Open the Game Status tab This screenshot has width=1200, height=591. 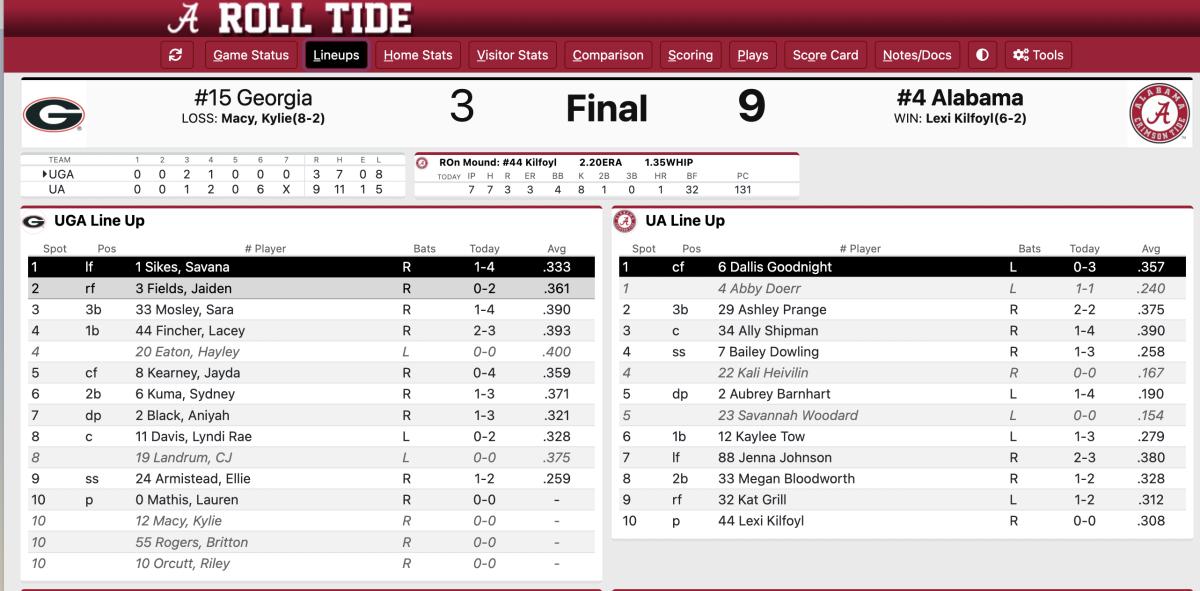point(250,55)
